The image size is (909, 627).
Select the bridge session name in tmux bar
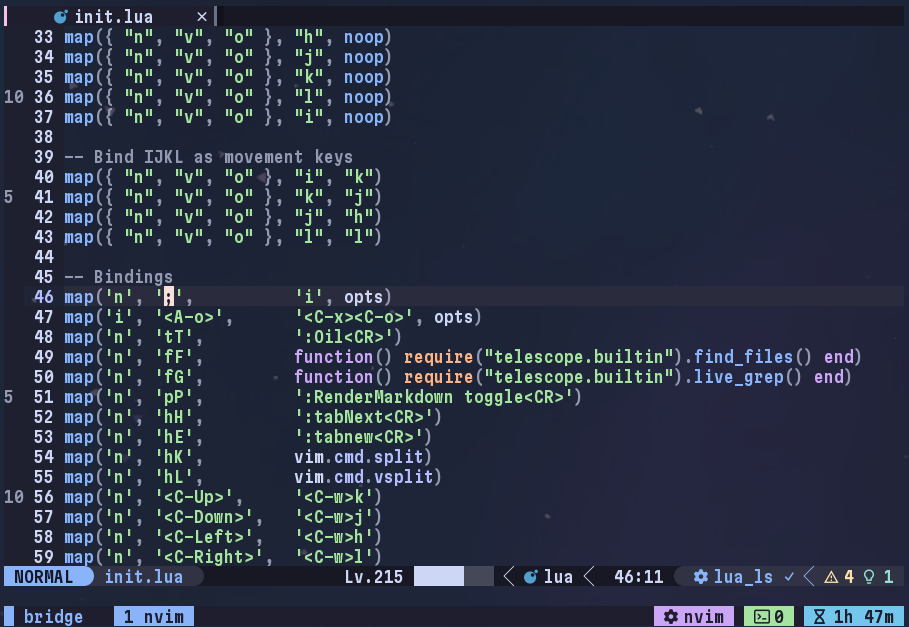click(x=53, y=617)
